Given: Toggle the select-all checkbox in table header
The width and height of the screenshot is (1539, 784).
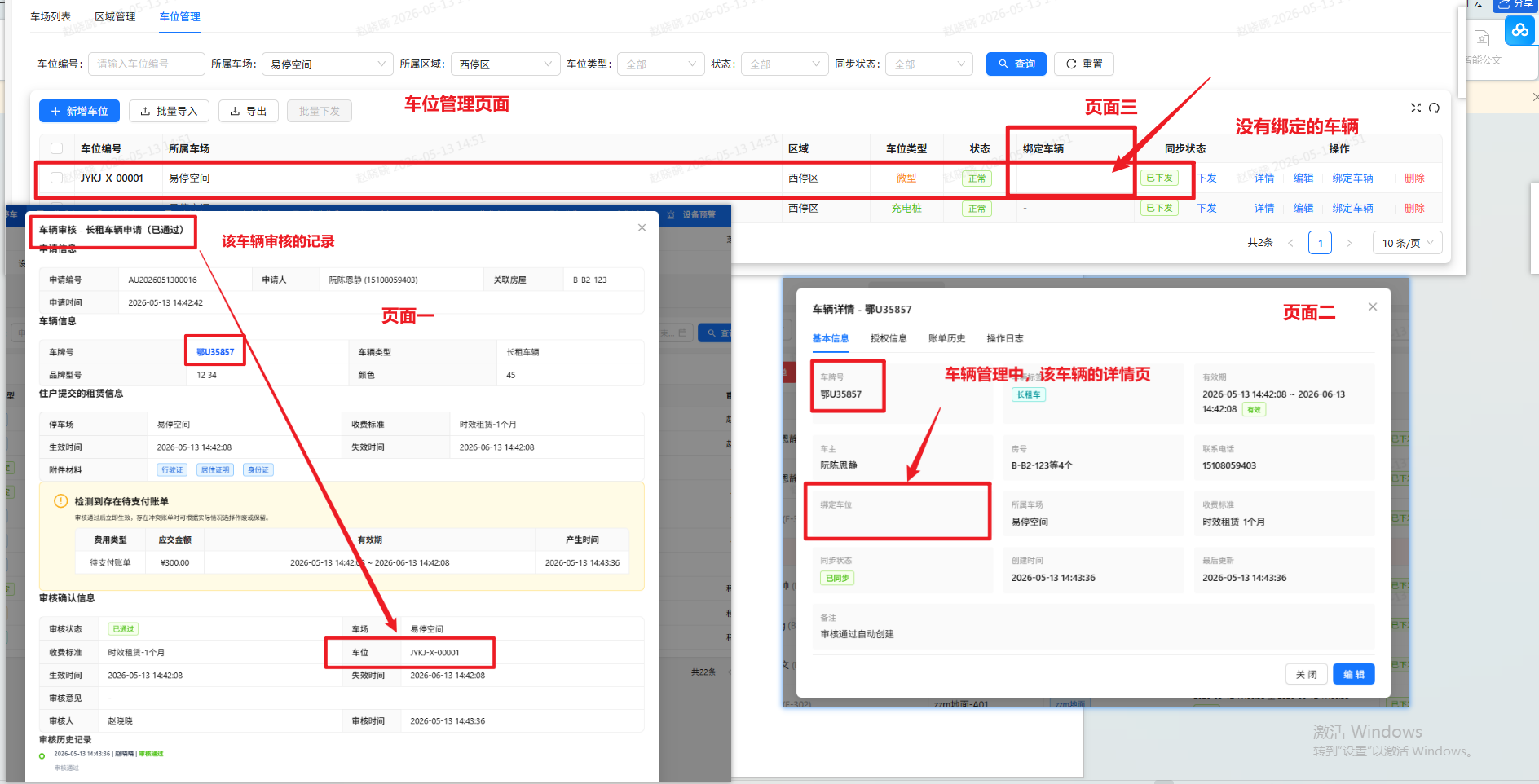Looking at the screenshot, I should click(x=56, y=148).
